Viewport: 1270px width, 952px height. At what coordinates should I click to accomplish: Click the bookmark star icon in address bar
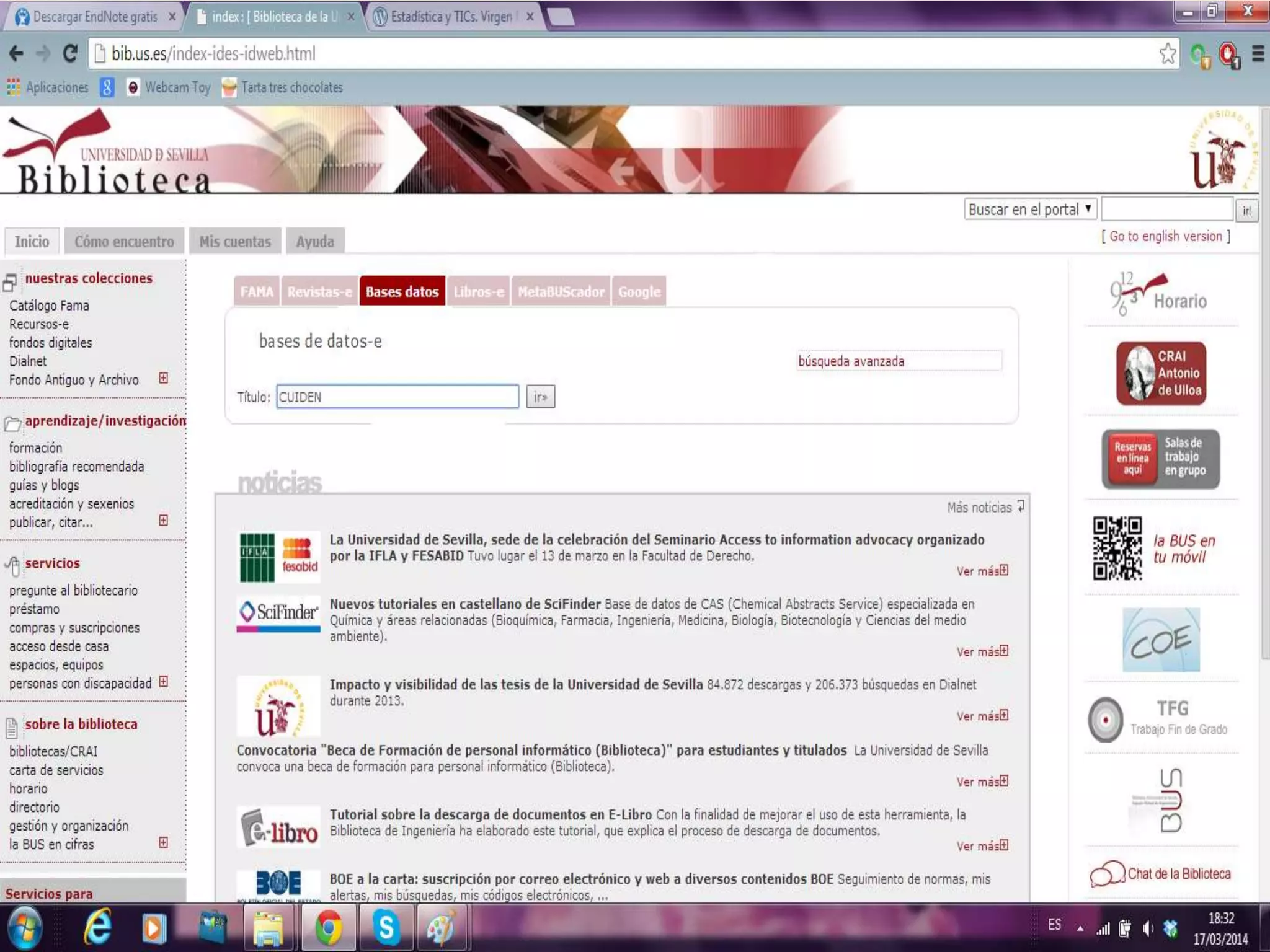coord(1167,54)
